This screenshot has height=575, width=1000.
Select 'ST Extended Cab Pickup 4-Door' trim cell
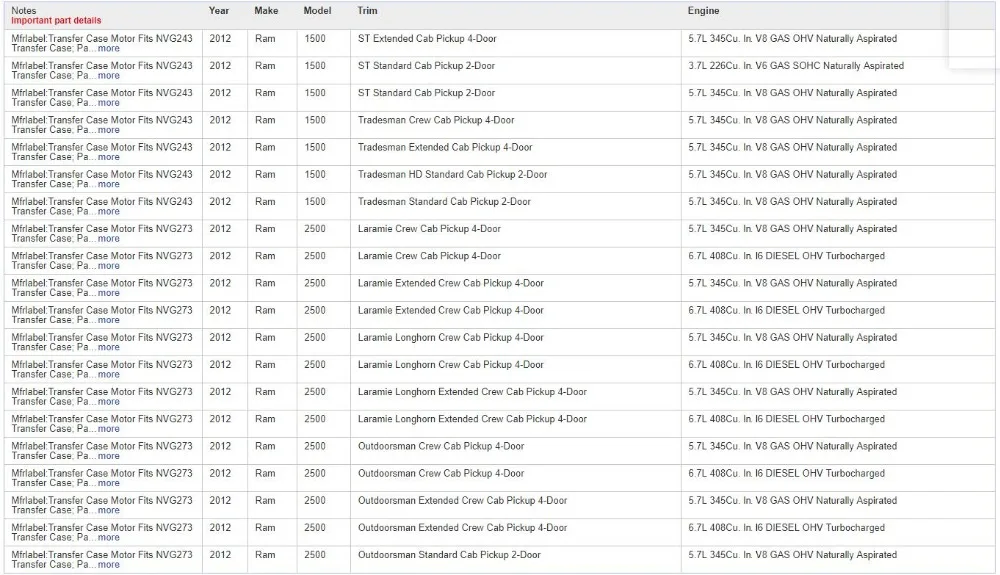[x=427, y=39]
